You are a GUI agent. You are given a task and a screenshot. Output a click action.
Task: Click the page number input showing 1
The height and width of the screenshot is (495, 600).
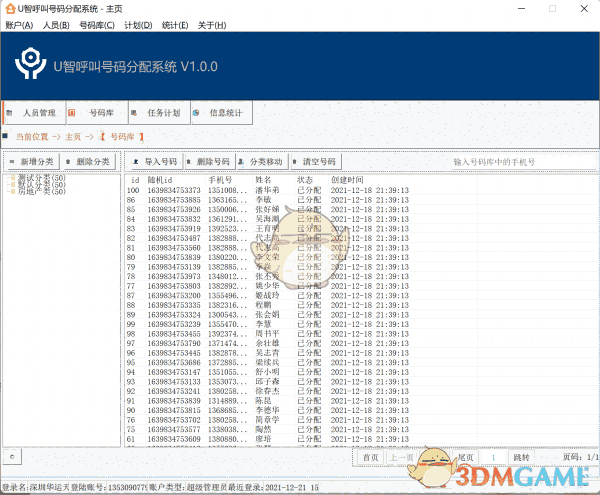[494, 458]
